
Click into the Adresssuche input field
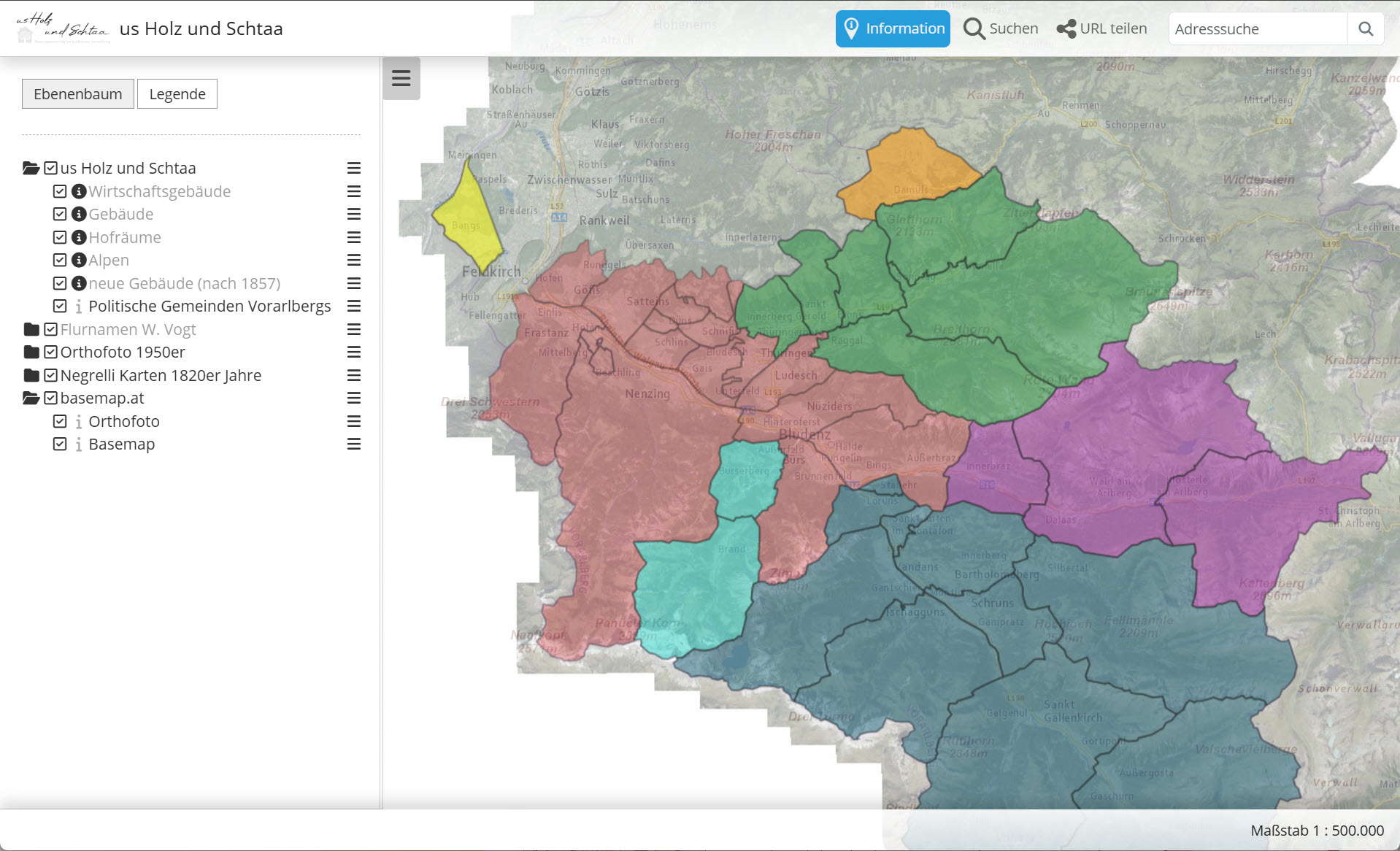click(1257, 28)
